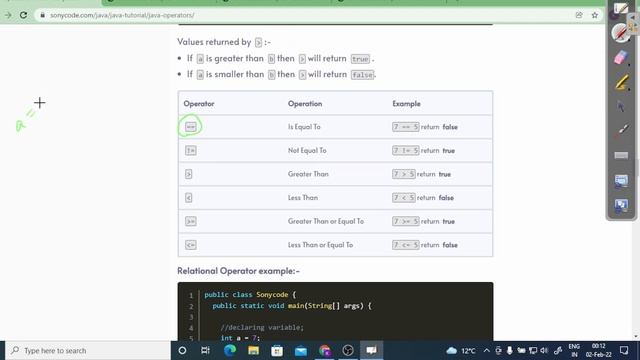Bookmark this page with the star icon
This screenshot has height=360, width=640.
point(595,15)
